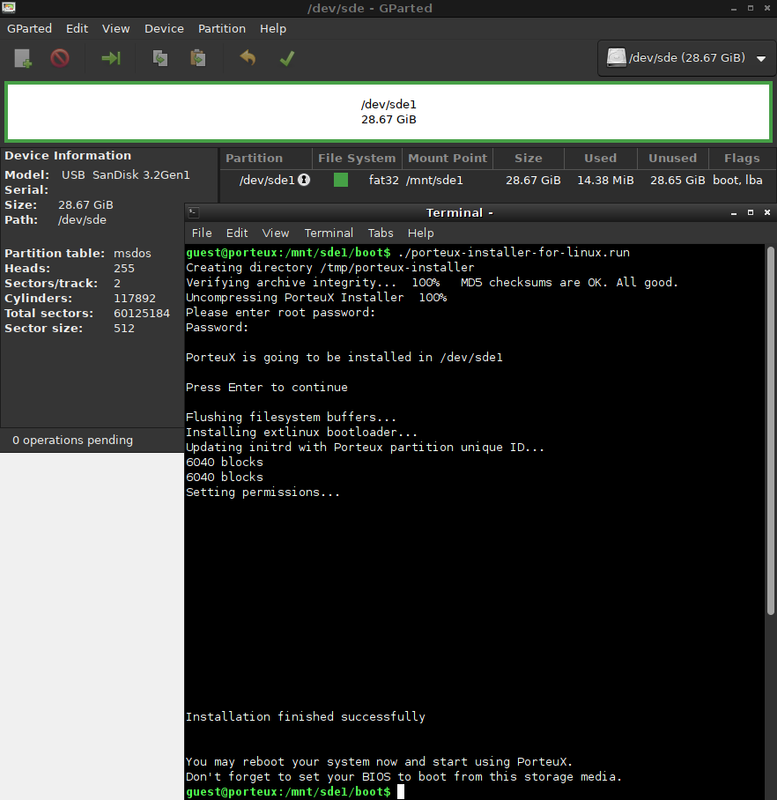This screenshot has width=777, height=800.
Task: Close the GParted window
Action: tap(767, 8)
